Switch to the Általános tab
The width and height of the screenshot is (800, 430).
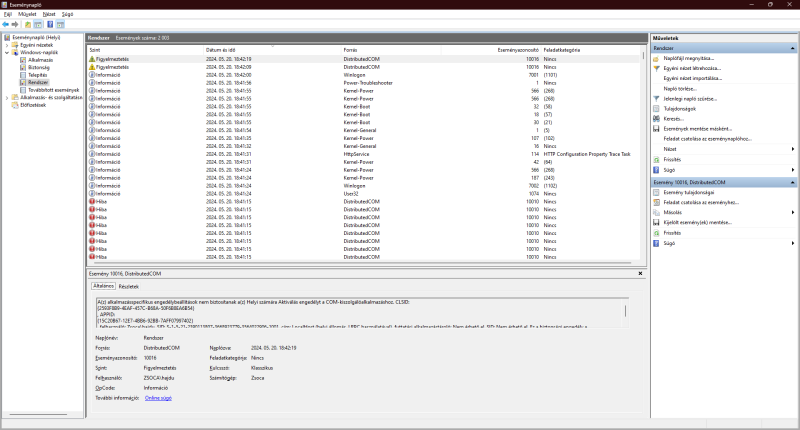(104, 286)
